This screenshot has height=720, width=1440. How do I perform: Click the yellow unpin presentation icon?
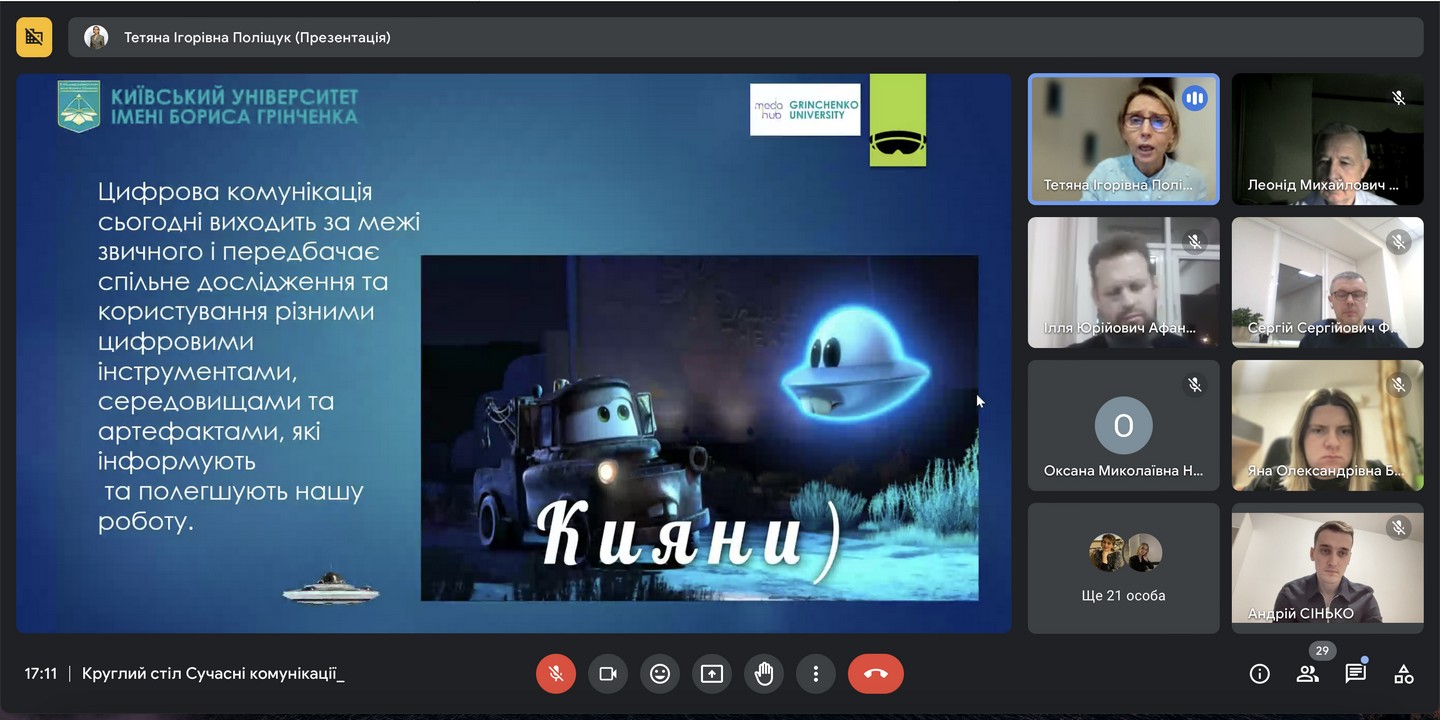[x=34, y=37]
